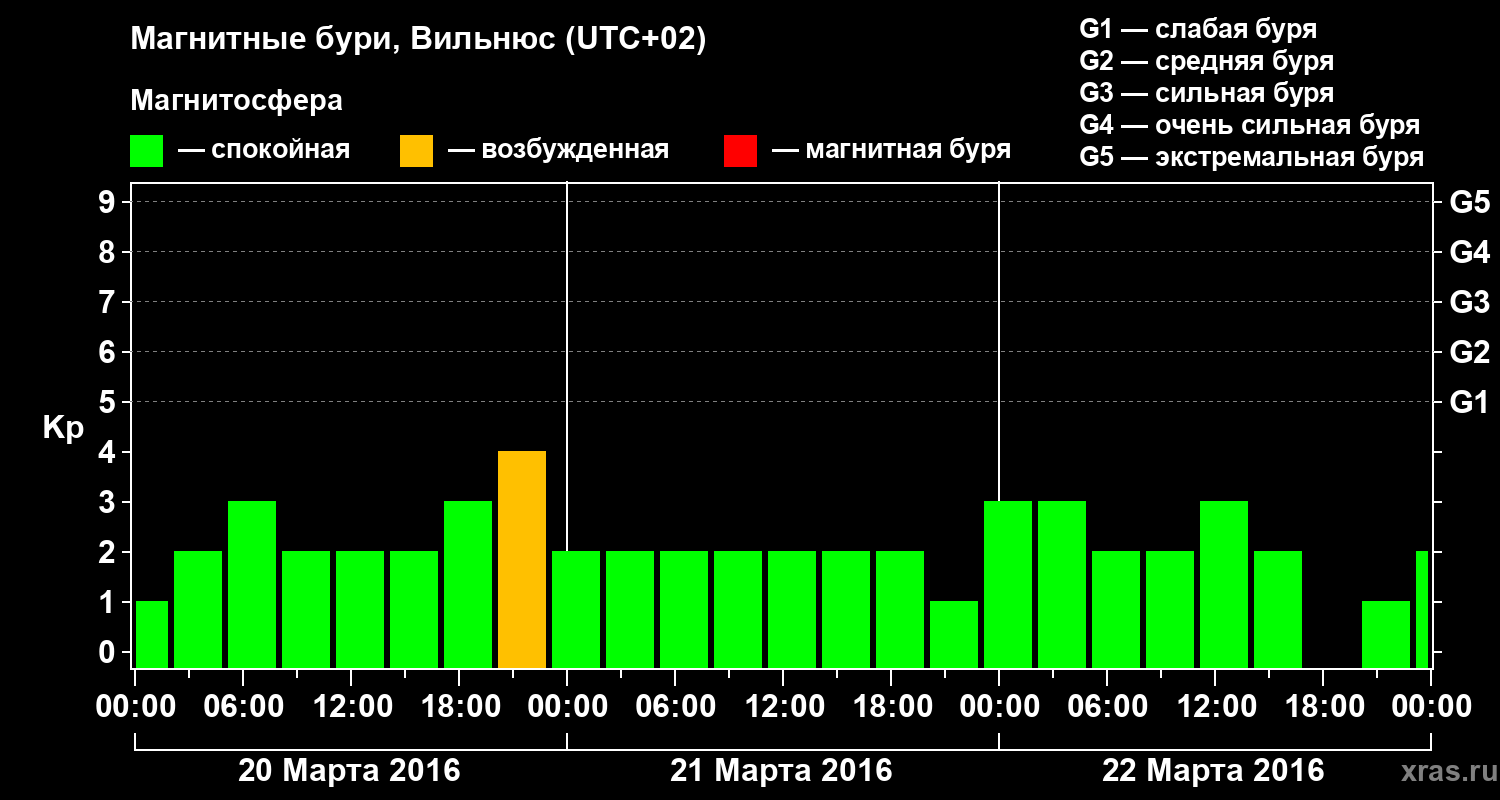
Task: Click the '06:00' tick label above 22 Марта
Action: 1106,706
